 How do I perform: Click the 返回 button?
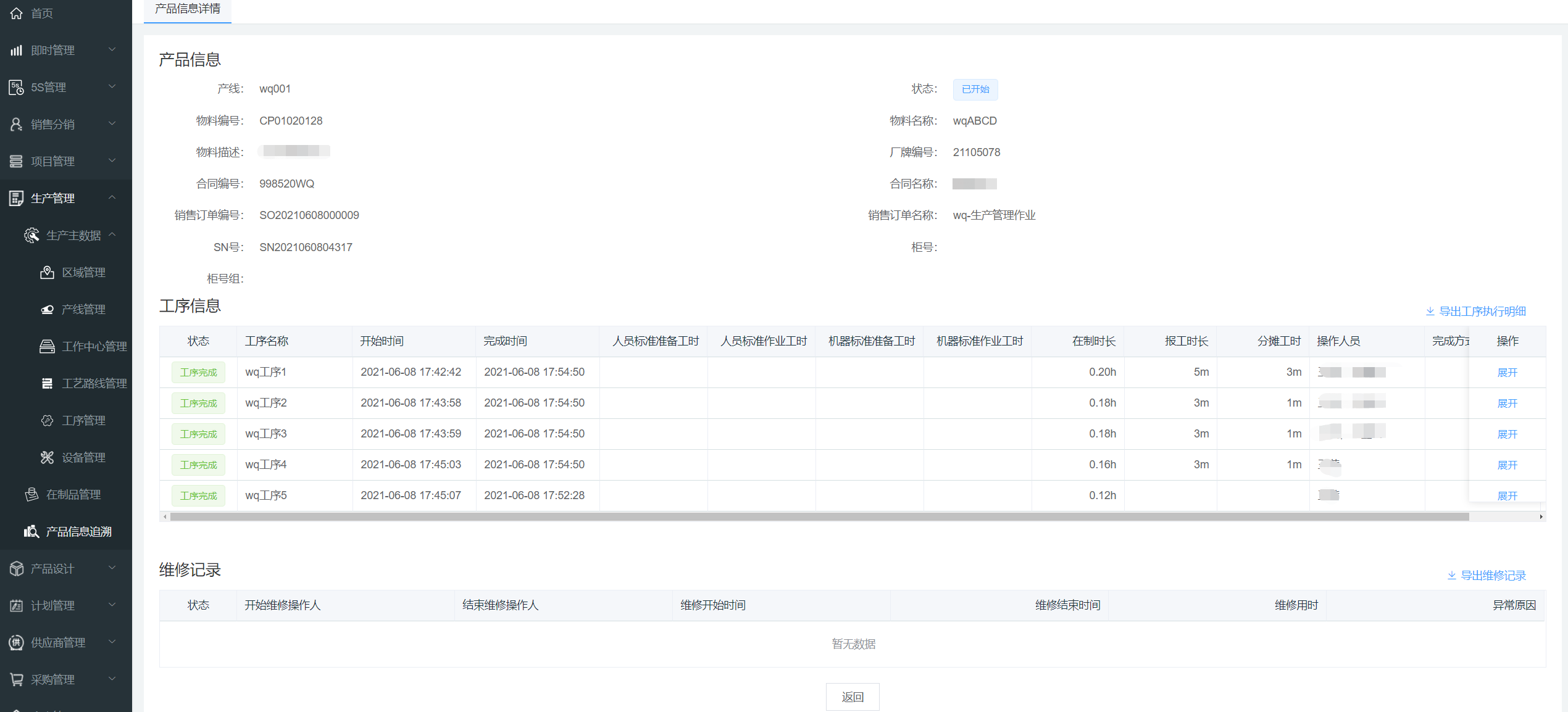(x=853, y=697)
